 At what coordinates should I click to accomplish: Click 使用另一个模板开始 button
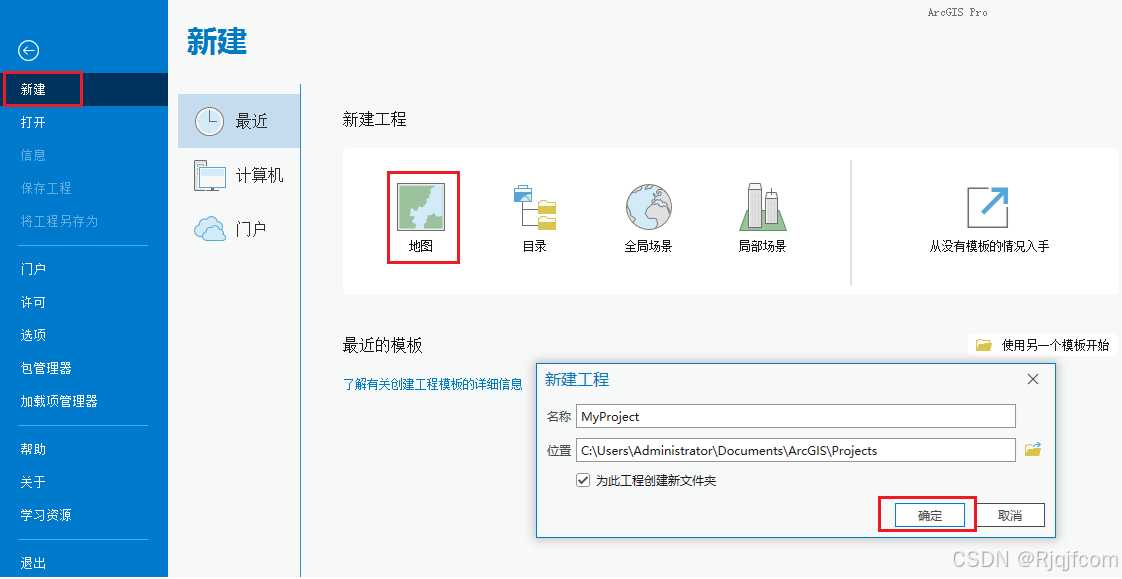[1043, 345]
